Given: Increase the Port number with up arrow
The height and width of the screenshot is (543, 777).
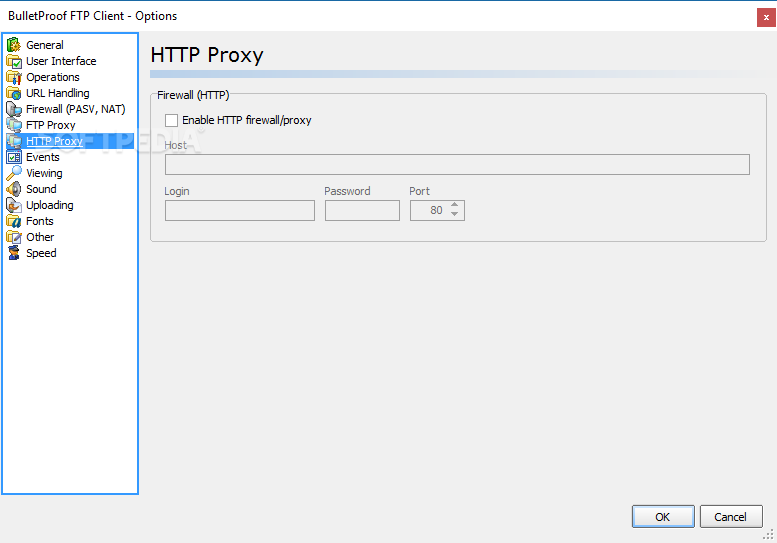Looking at the screenshot, I should 454,205.
